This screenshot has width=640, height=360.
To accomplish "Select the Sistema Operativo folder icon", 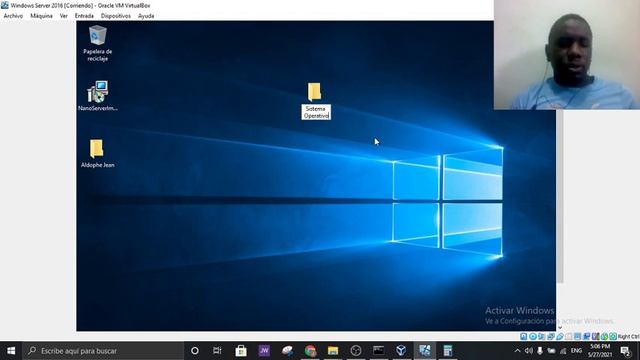I will coord(314,92).
